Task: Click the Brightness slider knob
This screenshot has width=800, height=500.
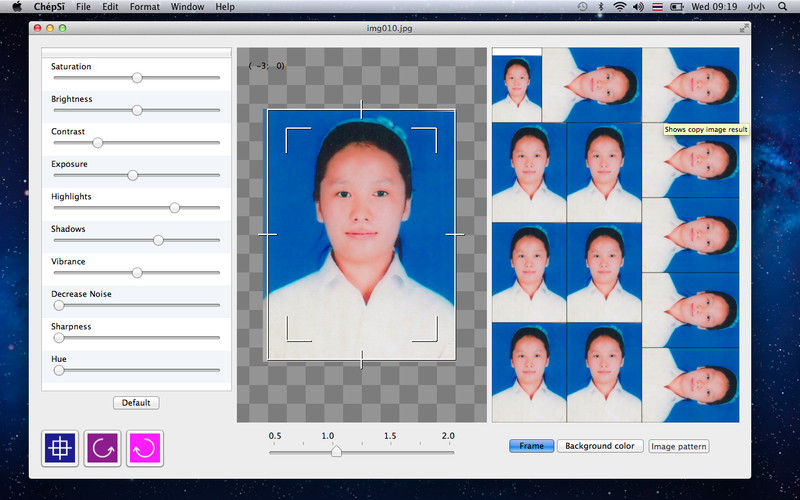Action: click(x=137, y=110)
